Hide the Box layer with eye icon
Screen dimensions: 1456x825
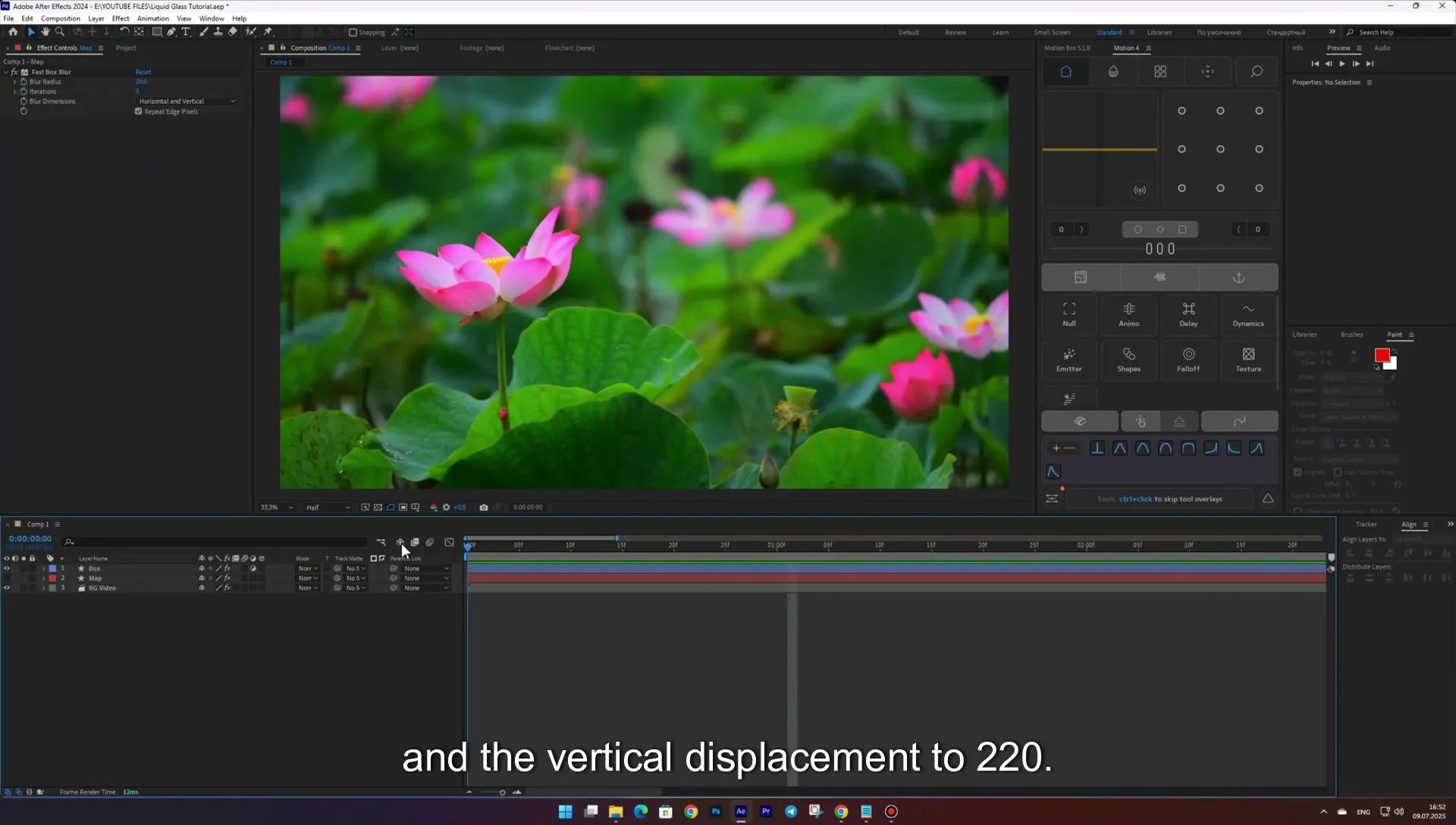[x=7, y=569]
